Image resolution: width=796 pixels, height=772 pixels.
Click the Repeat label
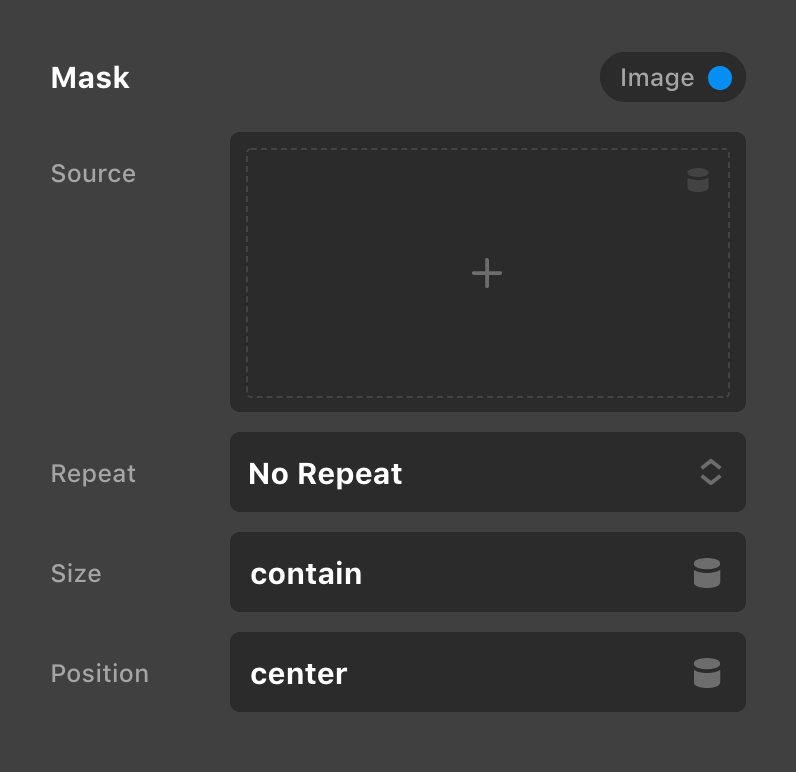(x=93, y=473)
